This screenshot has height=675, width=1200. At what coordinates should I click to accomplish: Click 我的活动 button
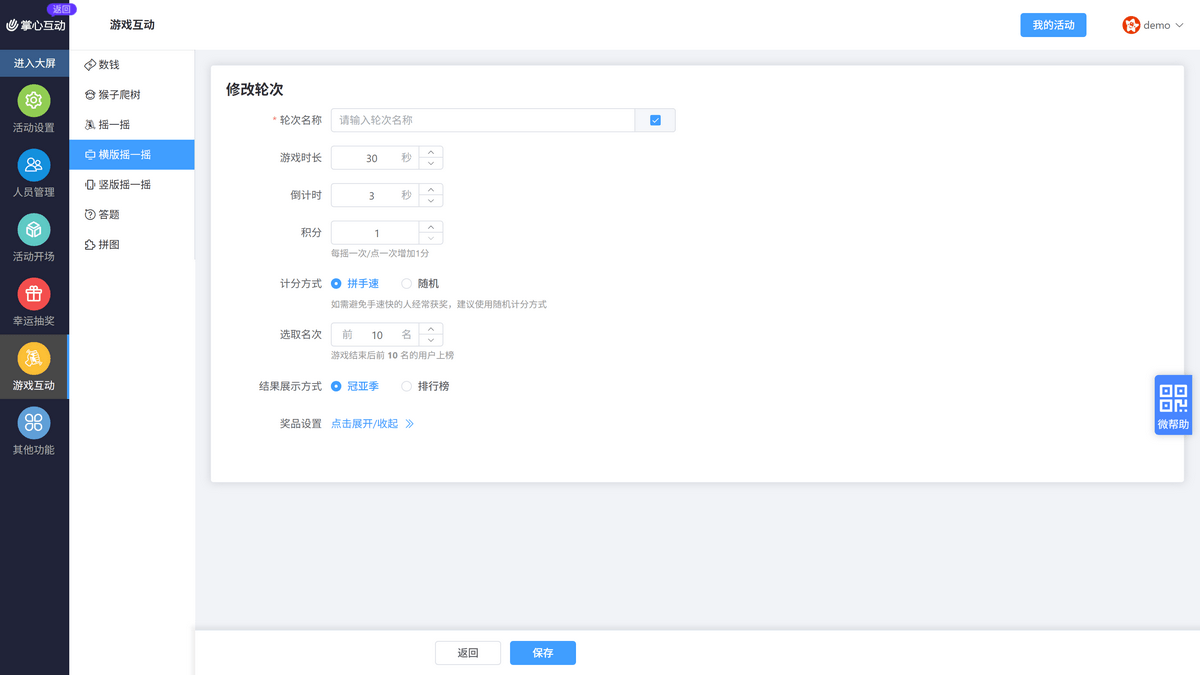click(1053, 25)
